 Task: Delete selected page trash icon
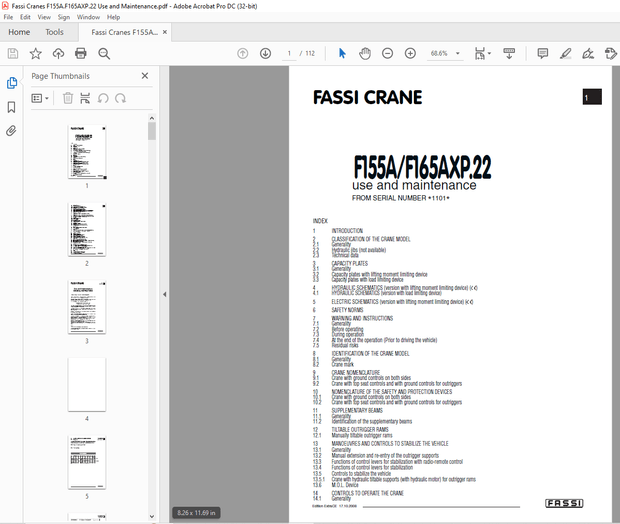click(68, 98)
